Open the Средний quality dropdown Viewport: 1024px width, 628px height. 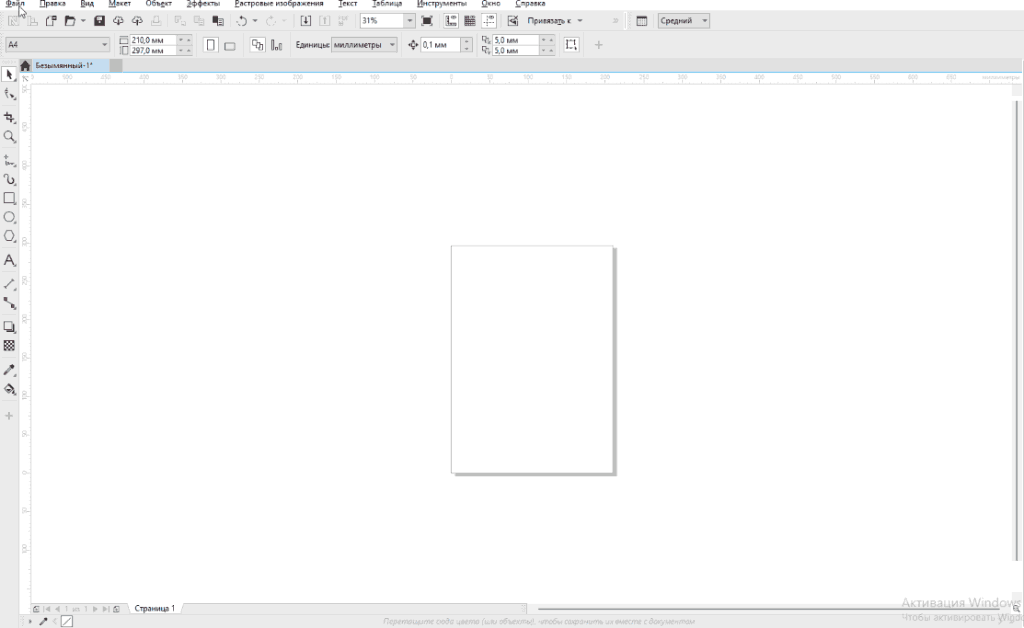tap(704, 21)
